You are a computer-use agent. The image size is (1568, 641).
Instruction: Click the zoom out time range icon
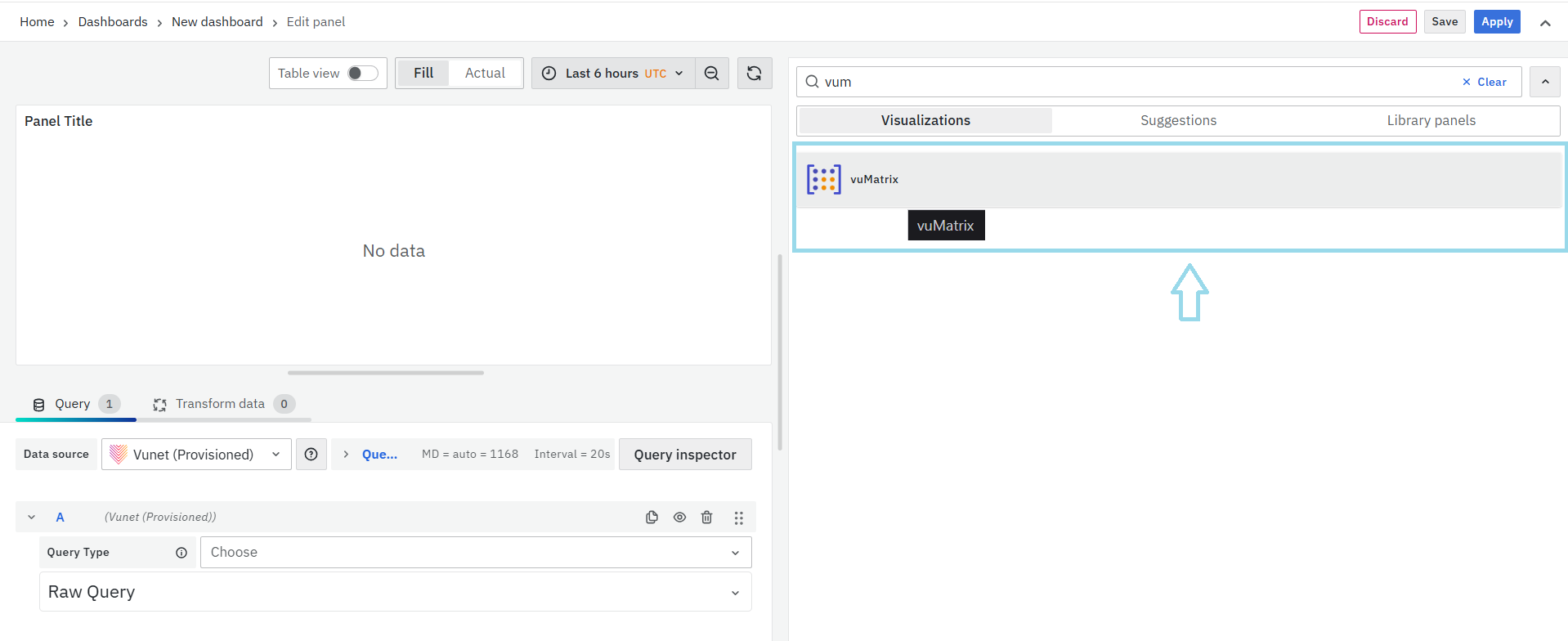coord(711,74)
